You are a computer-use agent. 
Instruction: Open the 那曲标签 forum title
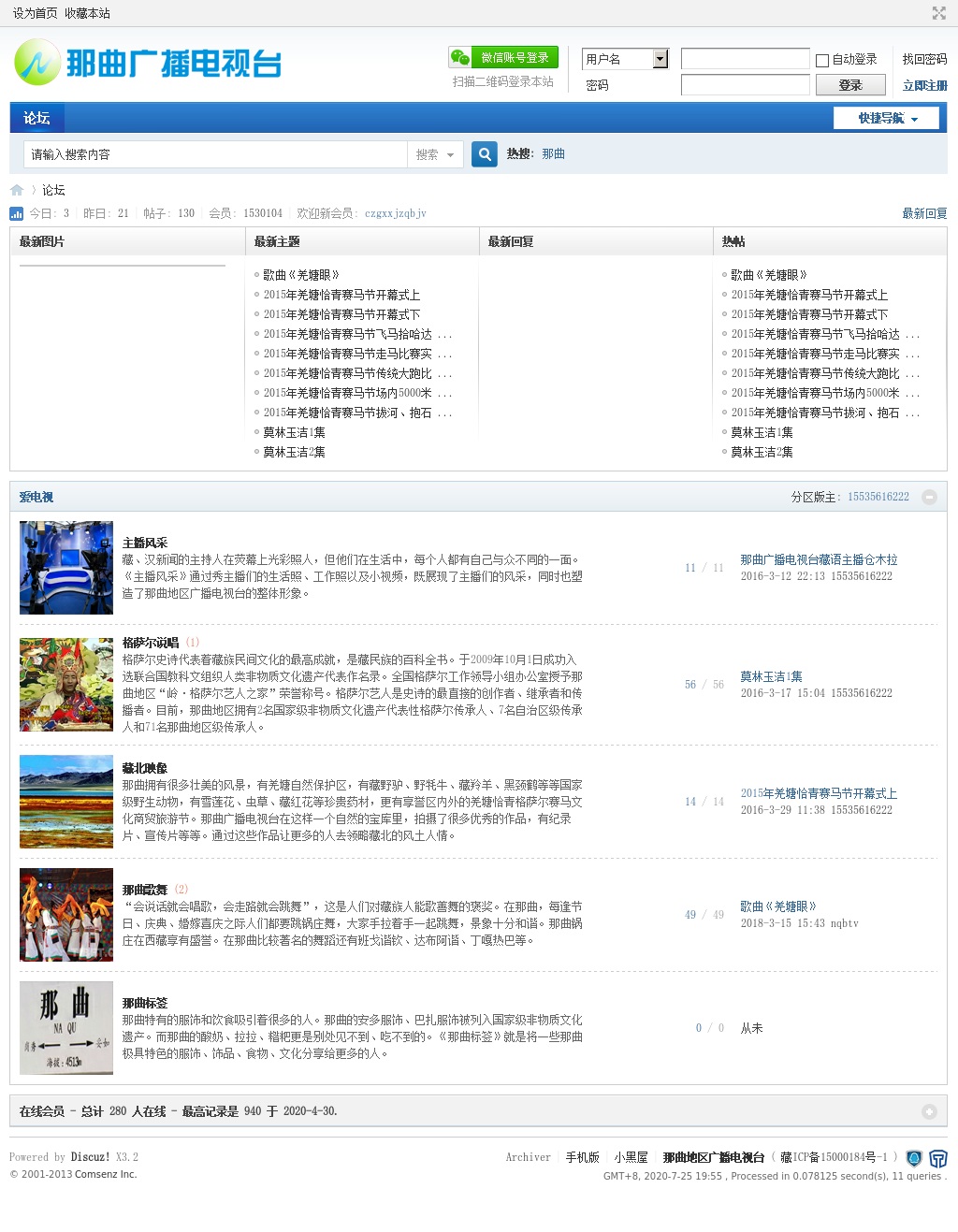pyautogui.click(x=145, y=1003)
